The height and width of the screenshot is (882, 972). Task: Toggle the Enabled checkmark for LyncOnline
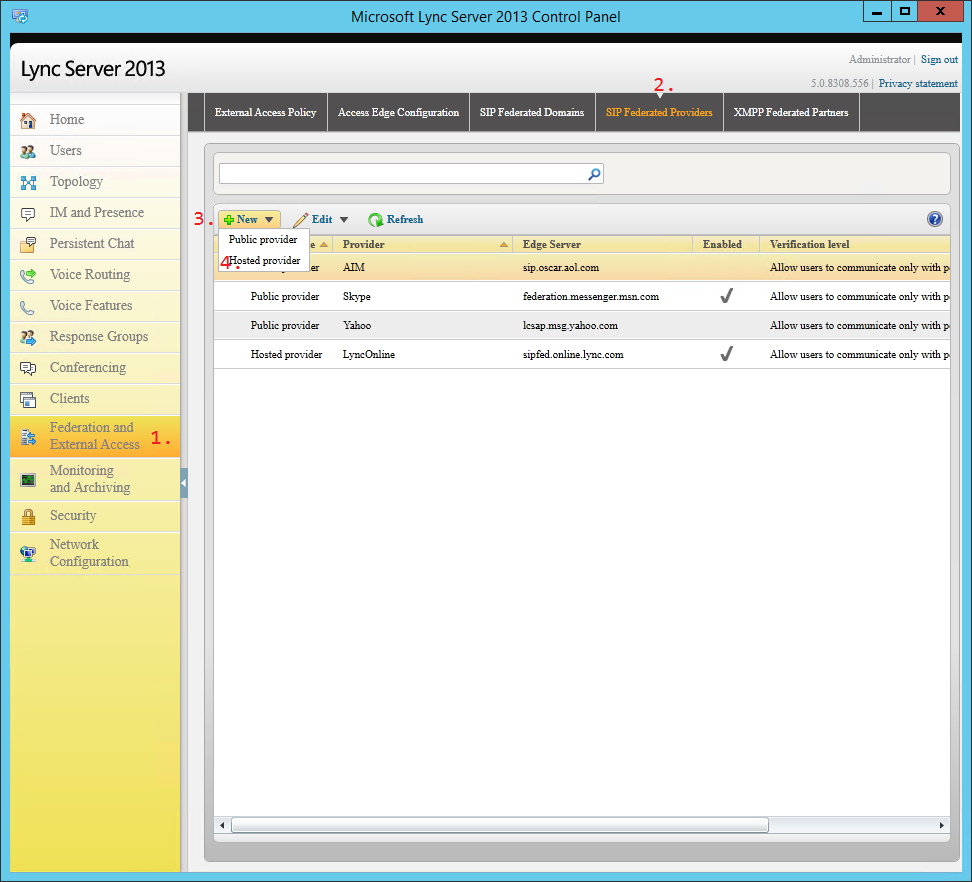point(726,352)
